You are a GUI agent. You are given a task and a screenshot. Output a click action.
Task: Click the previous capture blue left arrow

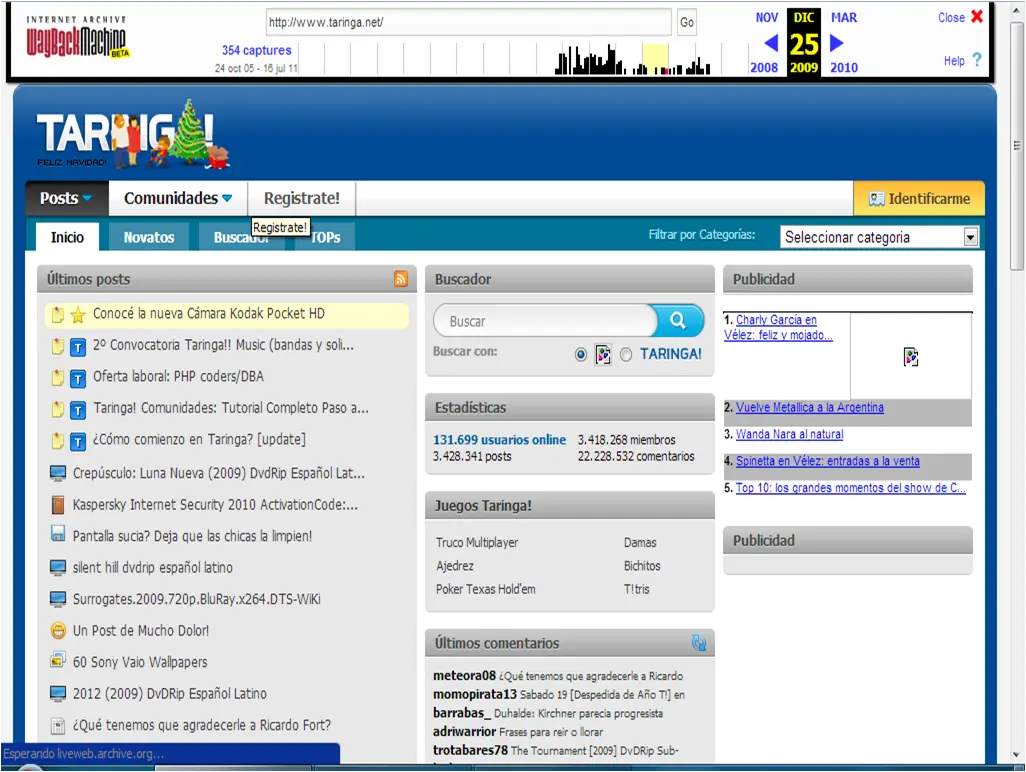[771, 43]
